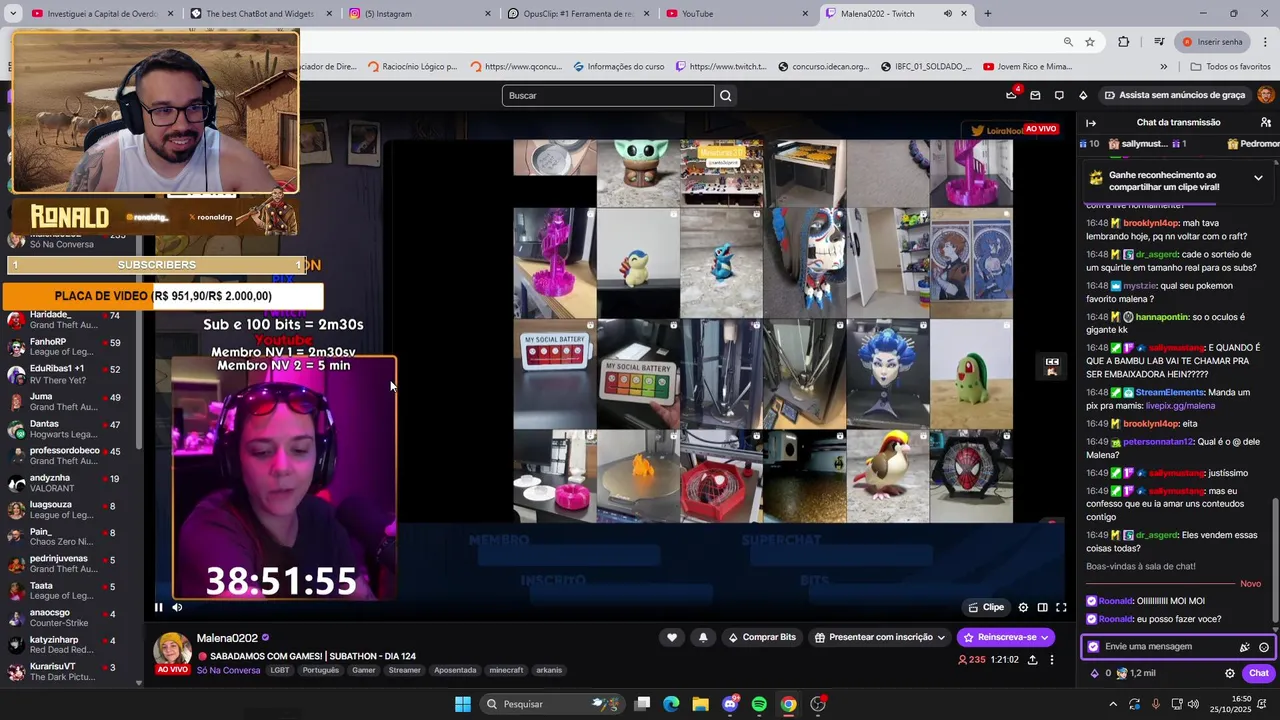Open Informações do curso bookmark
Screen dimensions: 1280x720
(x=619, y=67)
